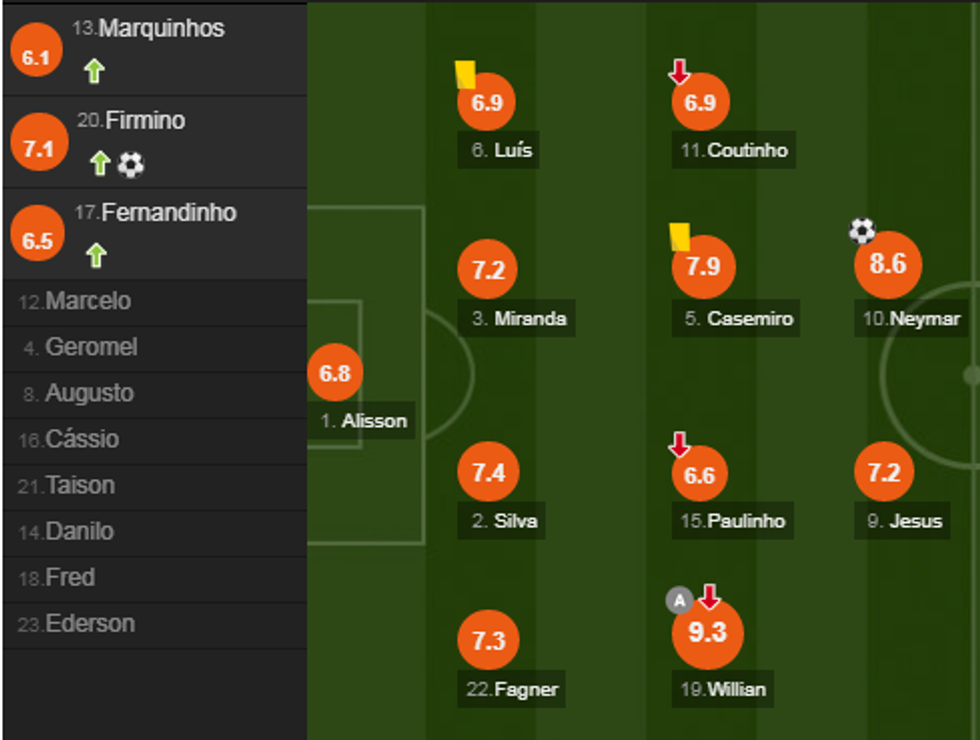Choose Ederson from the substitutes list

(90, 624)
